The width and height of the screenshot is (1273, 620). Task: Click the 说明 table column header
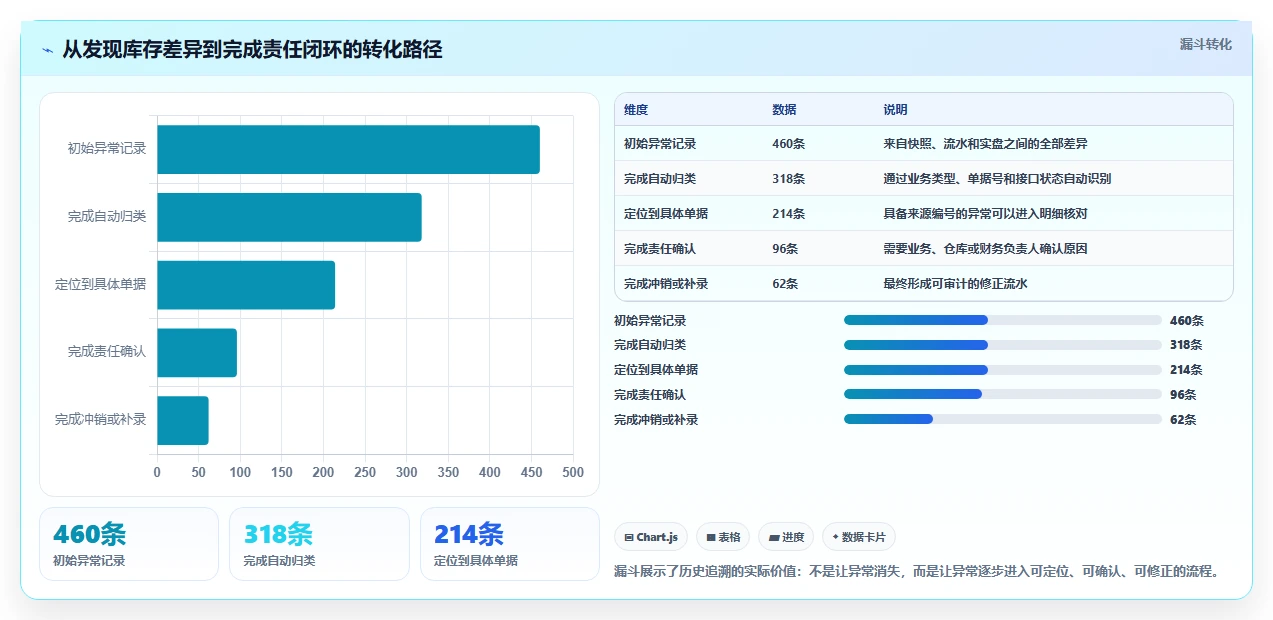pyautogui.click(x=895, y=110)
